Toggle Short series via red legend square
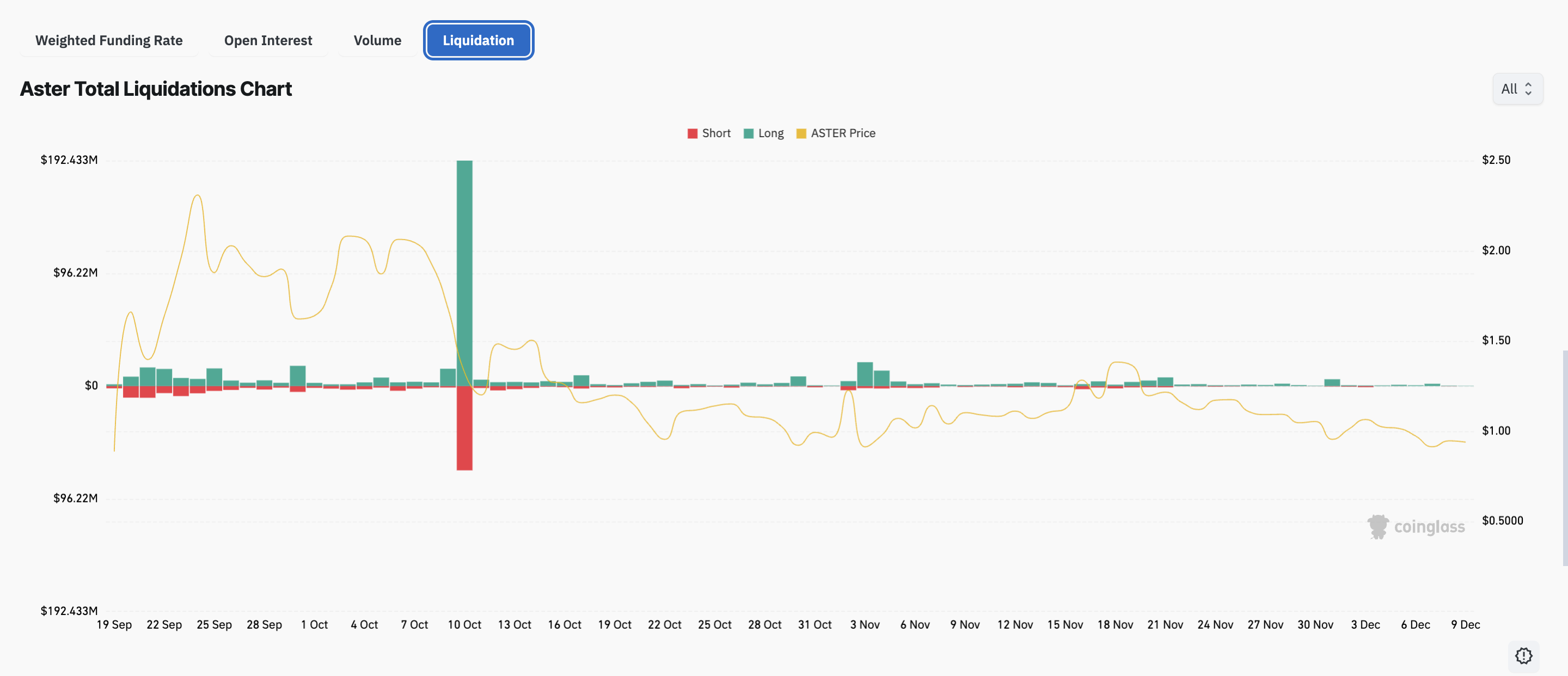 [692, 133]
